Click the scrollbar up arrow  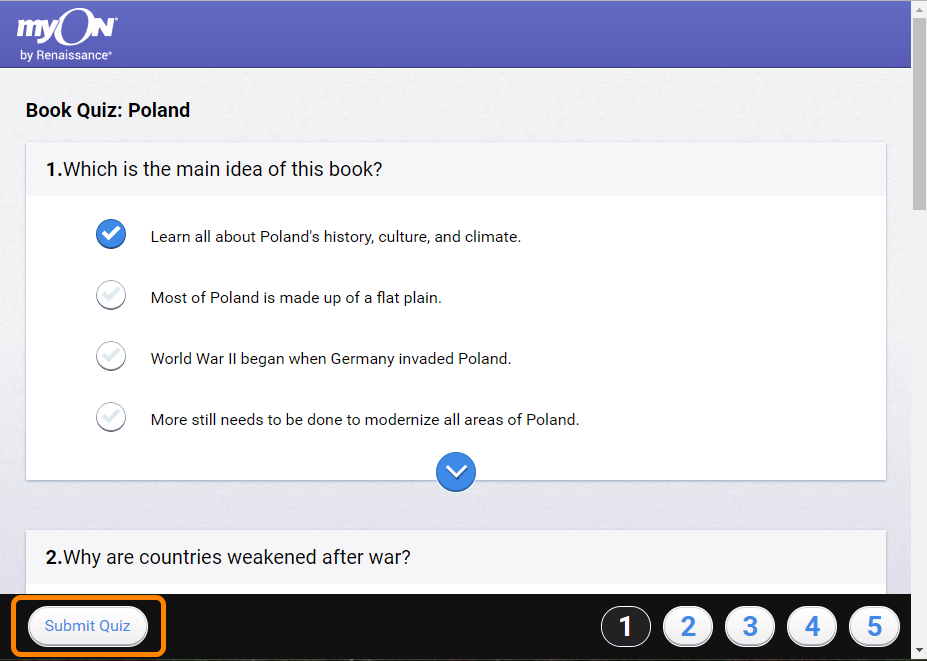(x=919, y=9)
